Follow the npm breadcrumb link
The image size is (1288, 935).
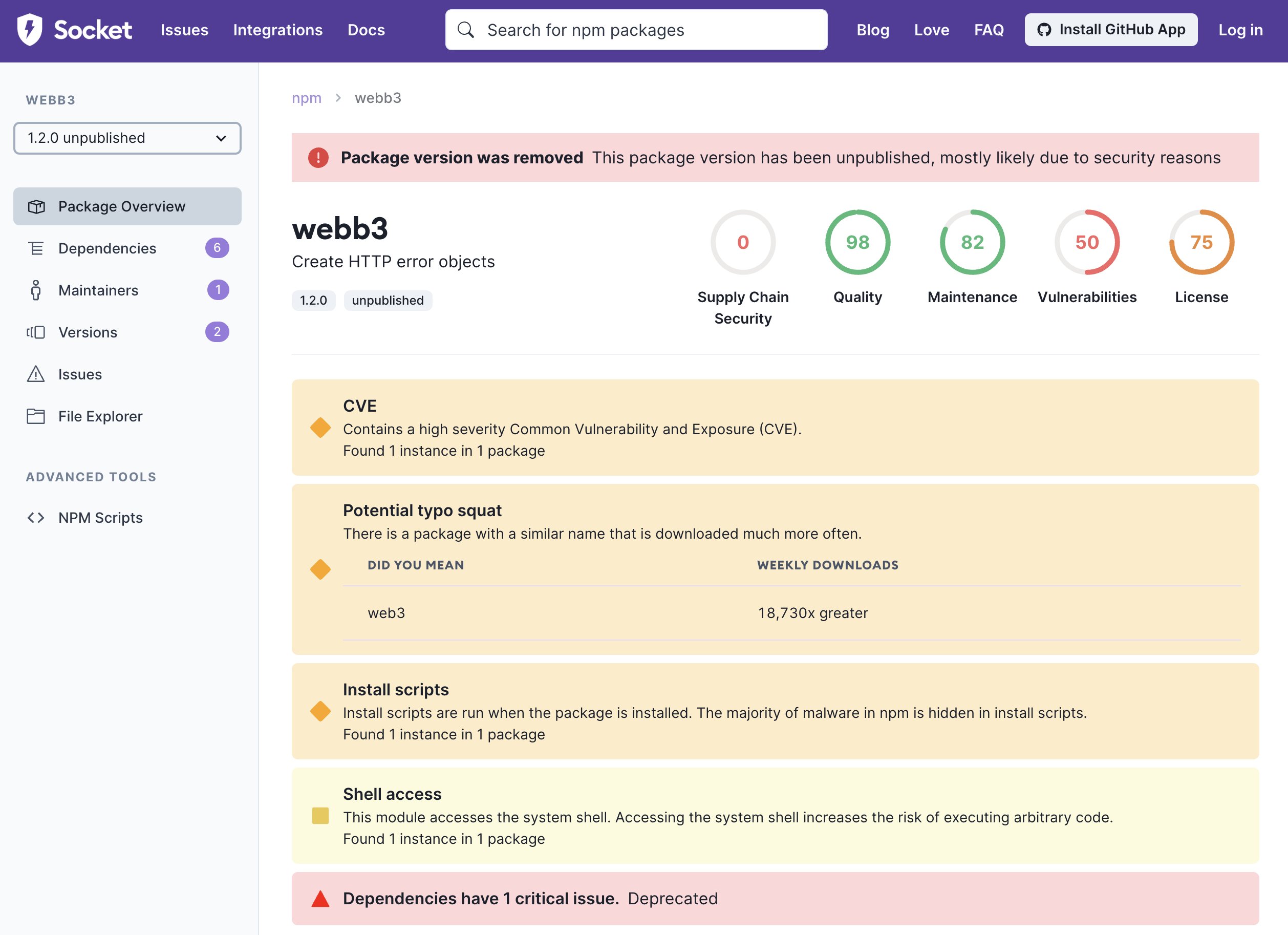(x=306, y=98)
